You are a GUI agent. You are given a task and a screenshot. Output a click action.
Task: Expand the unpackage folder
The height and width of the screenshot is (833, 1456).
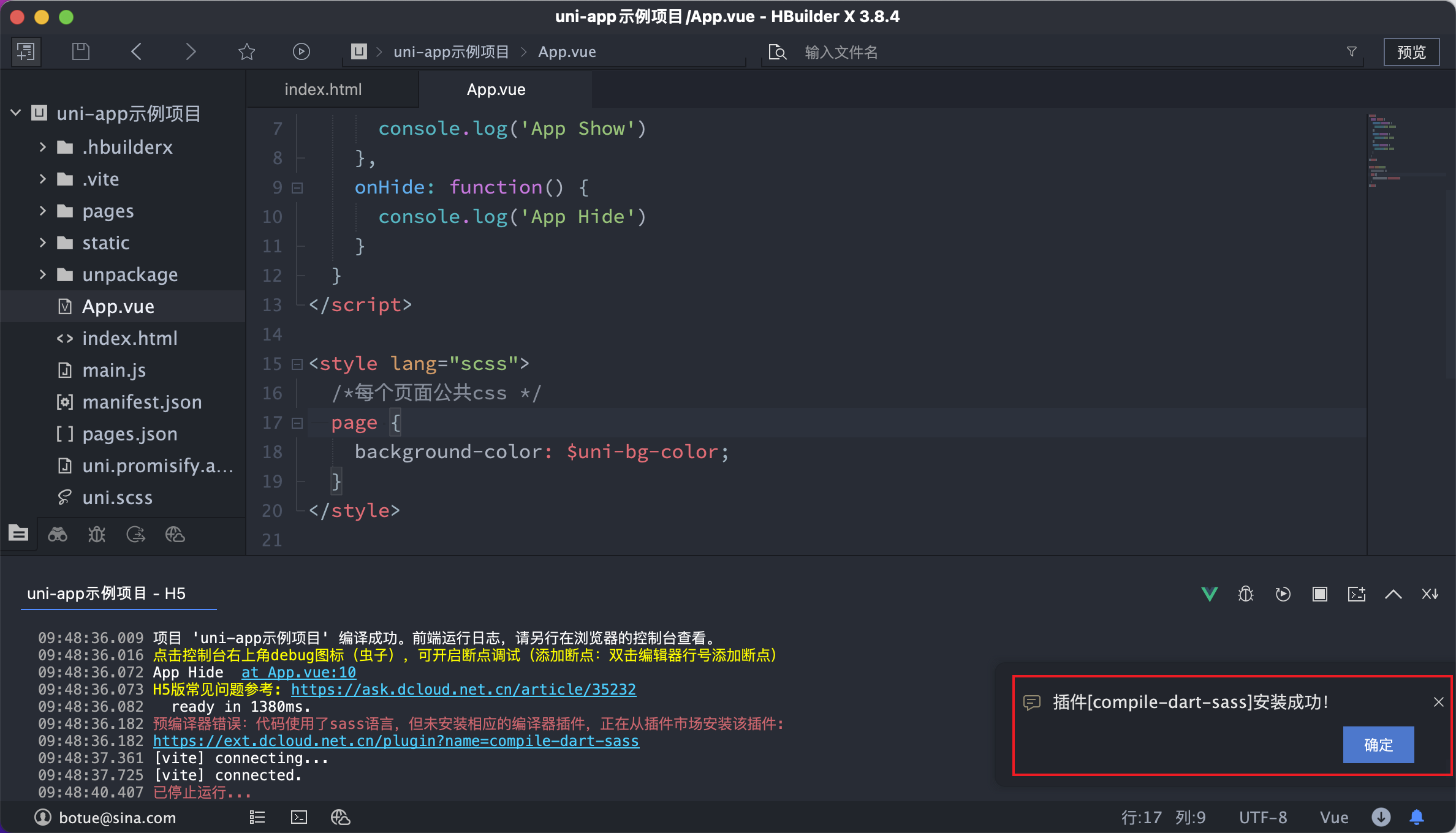pos(42,274)
